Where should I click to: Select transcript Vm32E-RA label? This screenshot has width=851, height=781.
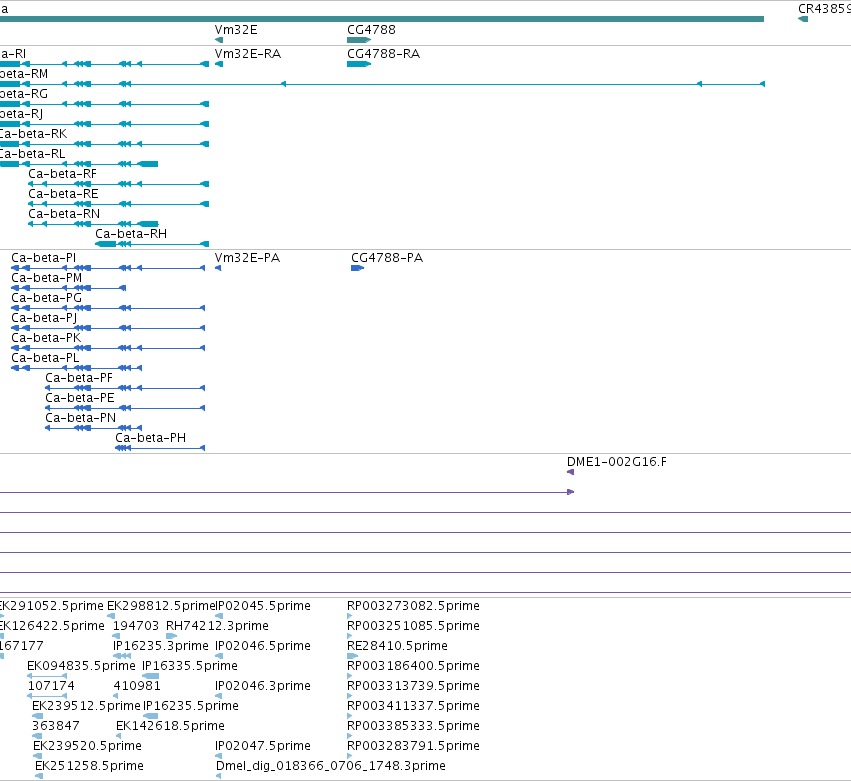248,54
